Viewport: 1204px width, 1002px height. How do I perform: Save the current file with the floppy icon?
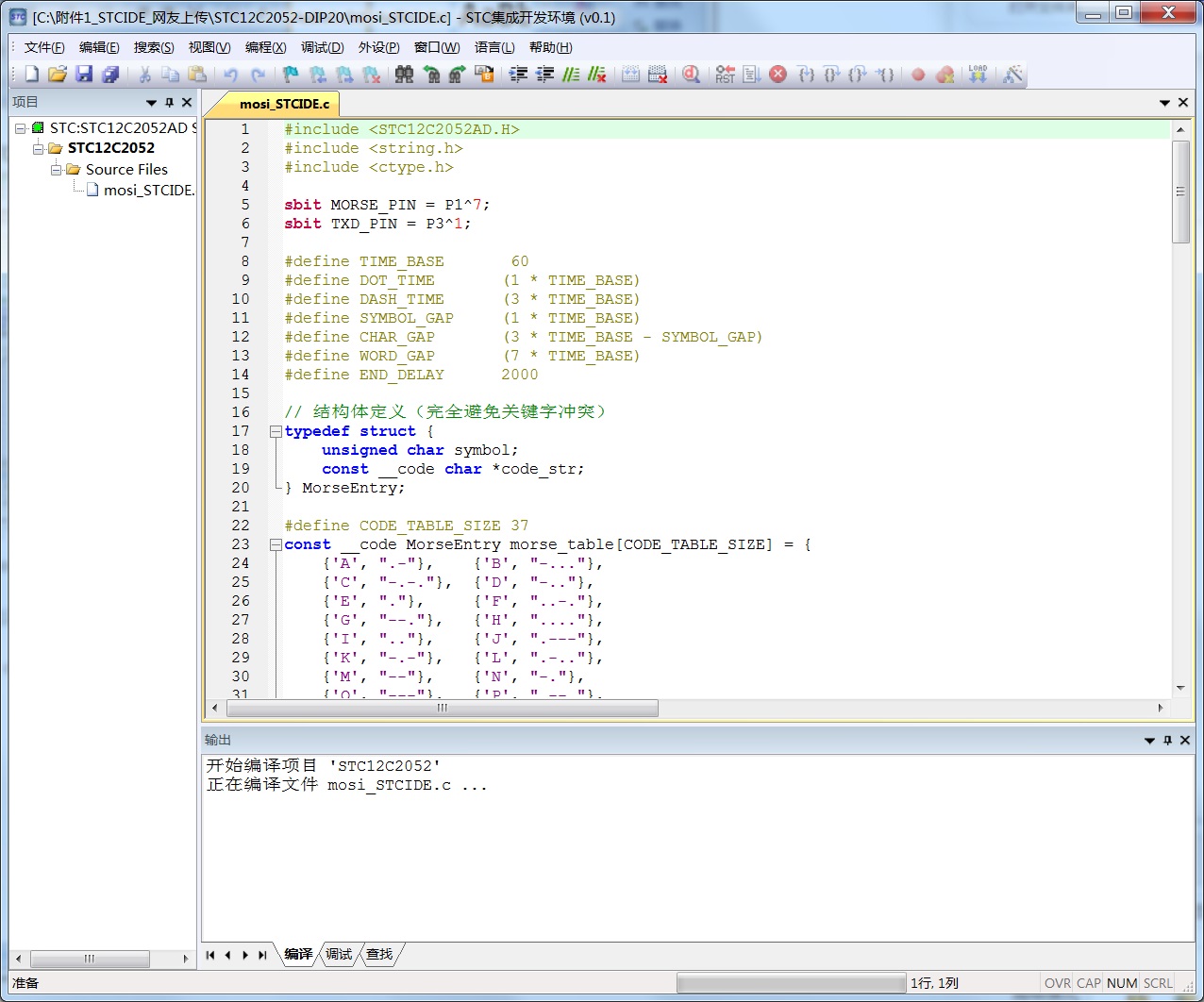pyautogui.click(x=84, y=75)
